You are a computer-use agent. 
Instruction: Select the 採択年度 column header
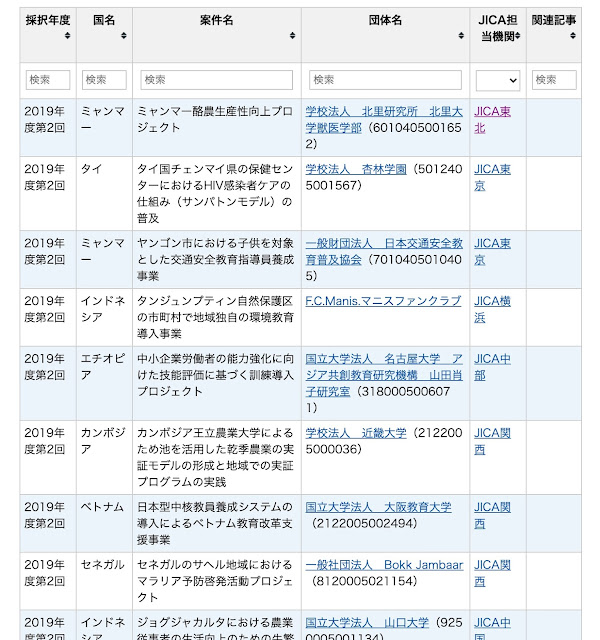48,35
